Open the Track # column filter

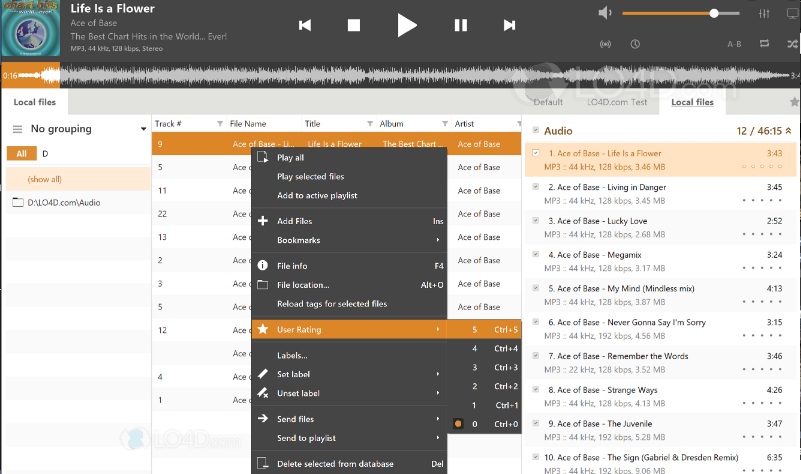click(220, 124)
